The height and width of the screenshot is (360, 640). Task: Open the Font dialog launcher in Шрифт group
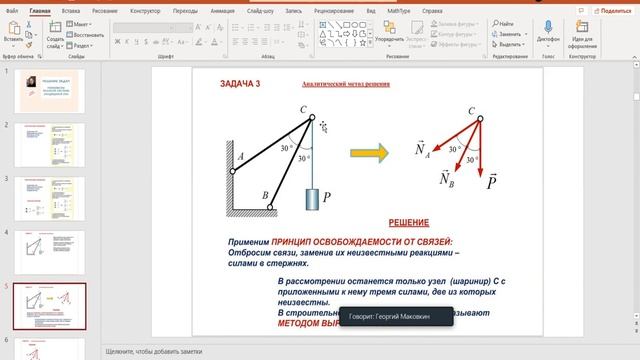pyautogui.click(x=225, y=56)
